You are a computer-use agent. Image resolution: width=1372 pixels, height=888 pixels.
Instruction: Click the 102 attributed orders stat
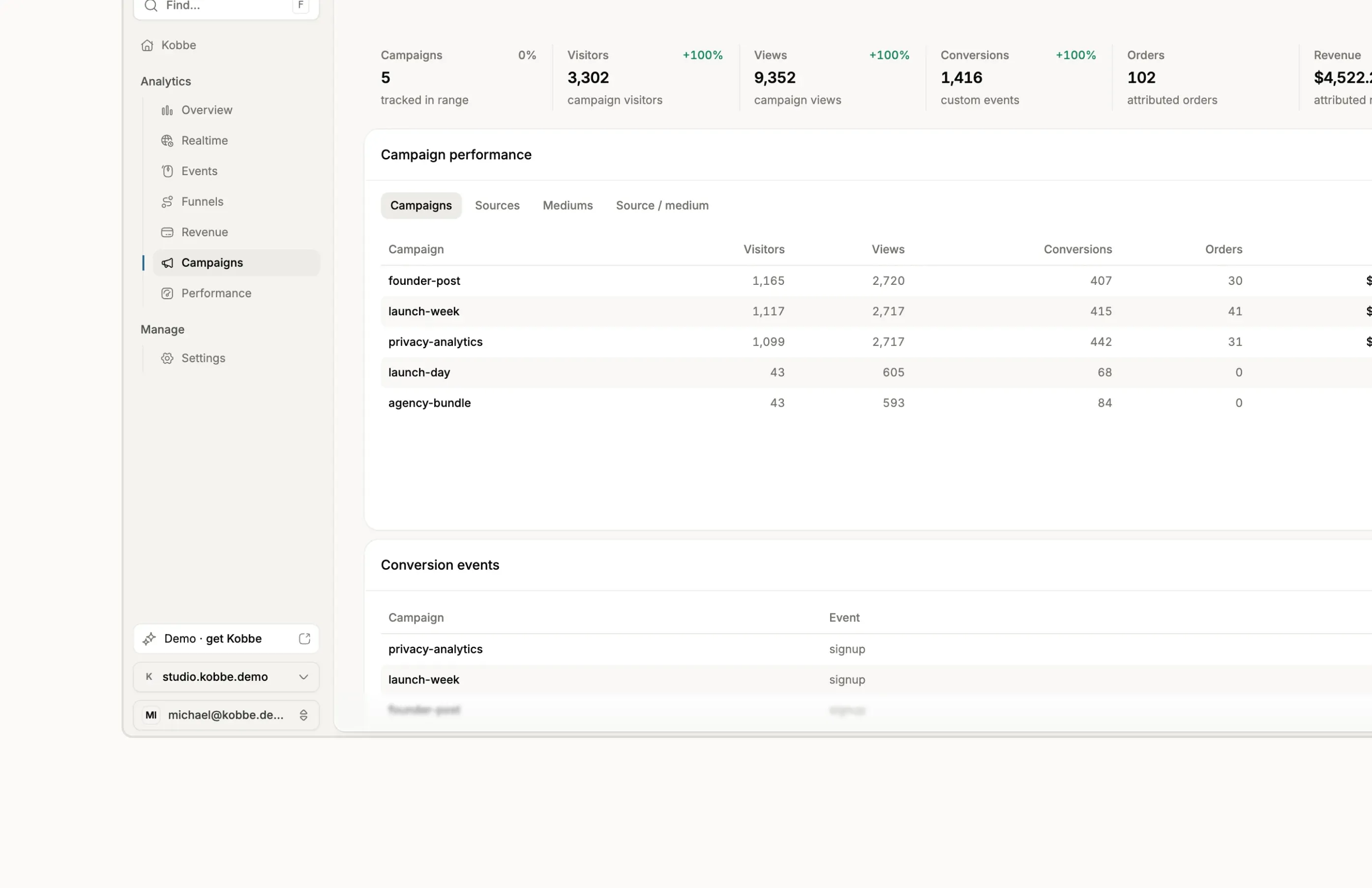point(1141,77)
